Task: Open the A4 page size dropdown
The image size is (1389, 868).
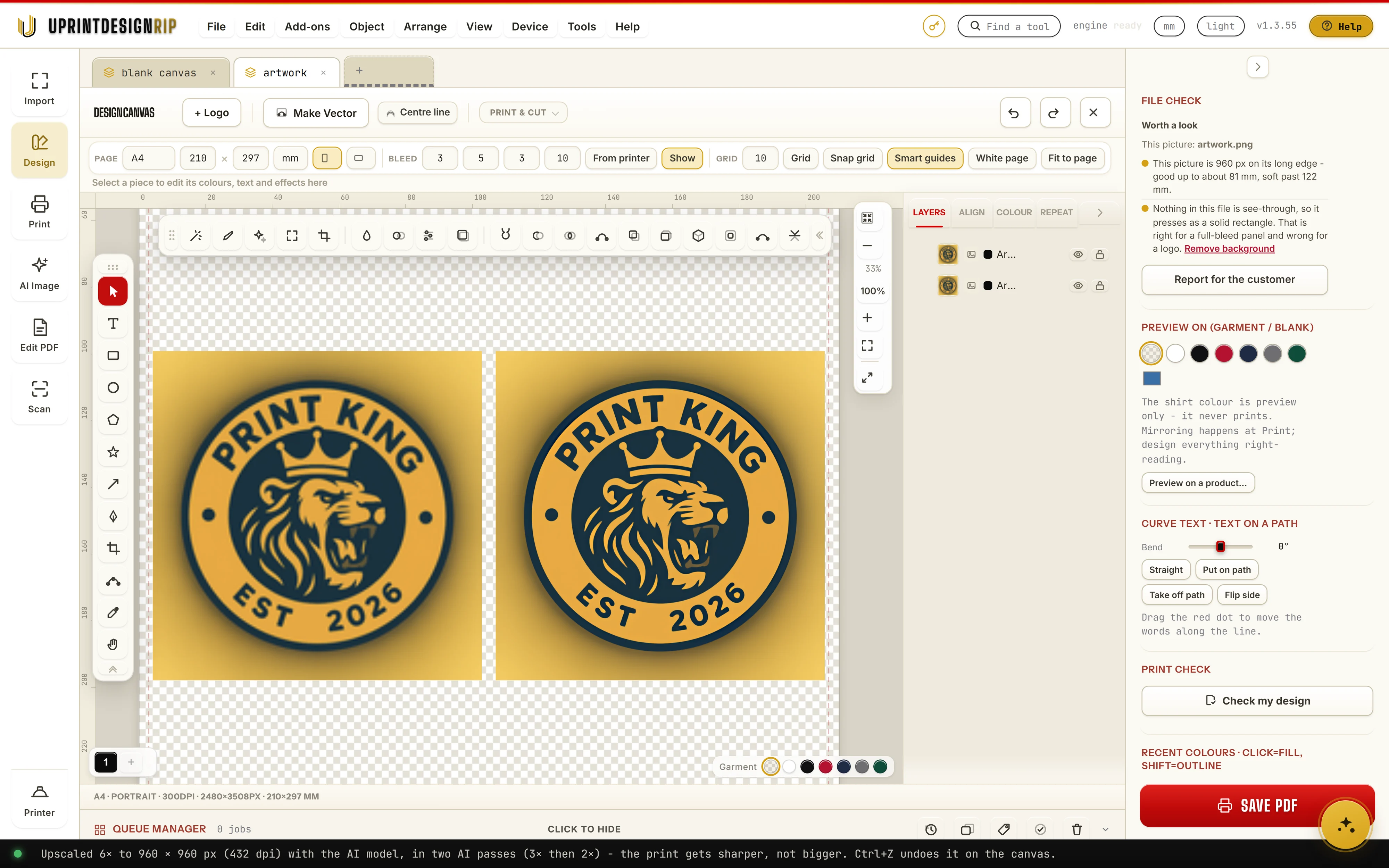Action: (149, 158)
